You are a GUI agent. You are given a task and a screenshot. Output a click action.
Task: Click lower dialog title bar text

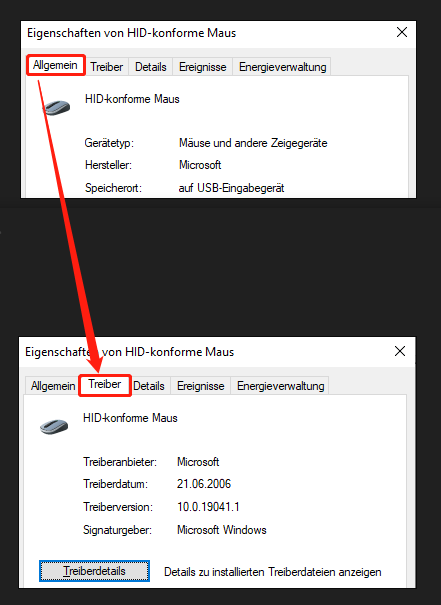(130, 352)
